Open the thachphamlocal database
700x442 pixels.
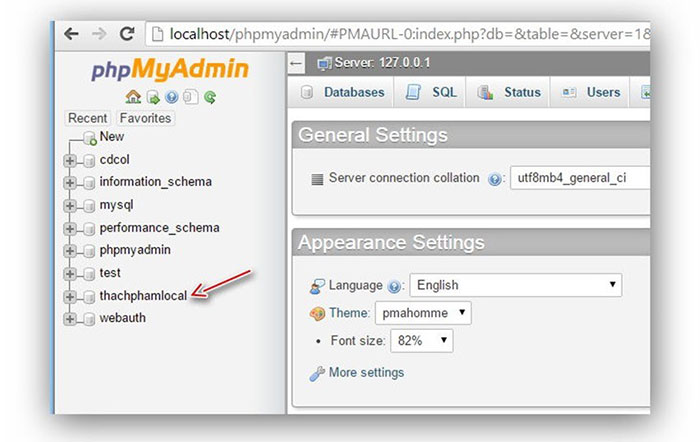pyautogui.click(x=143, y=296)
